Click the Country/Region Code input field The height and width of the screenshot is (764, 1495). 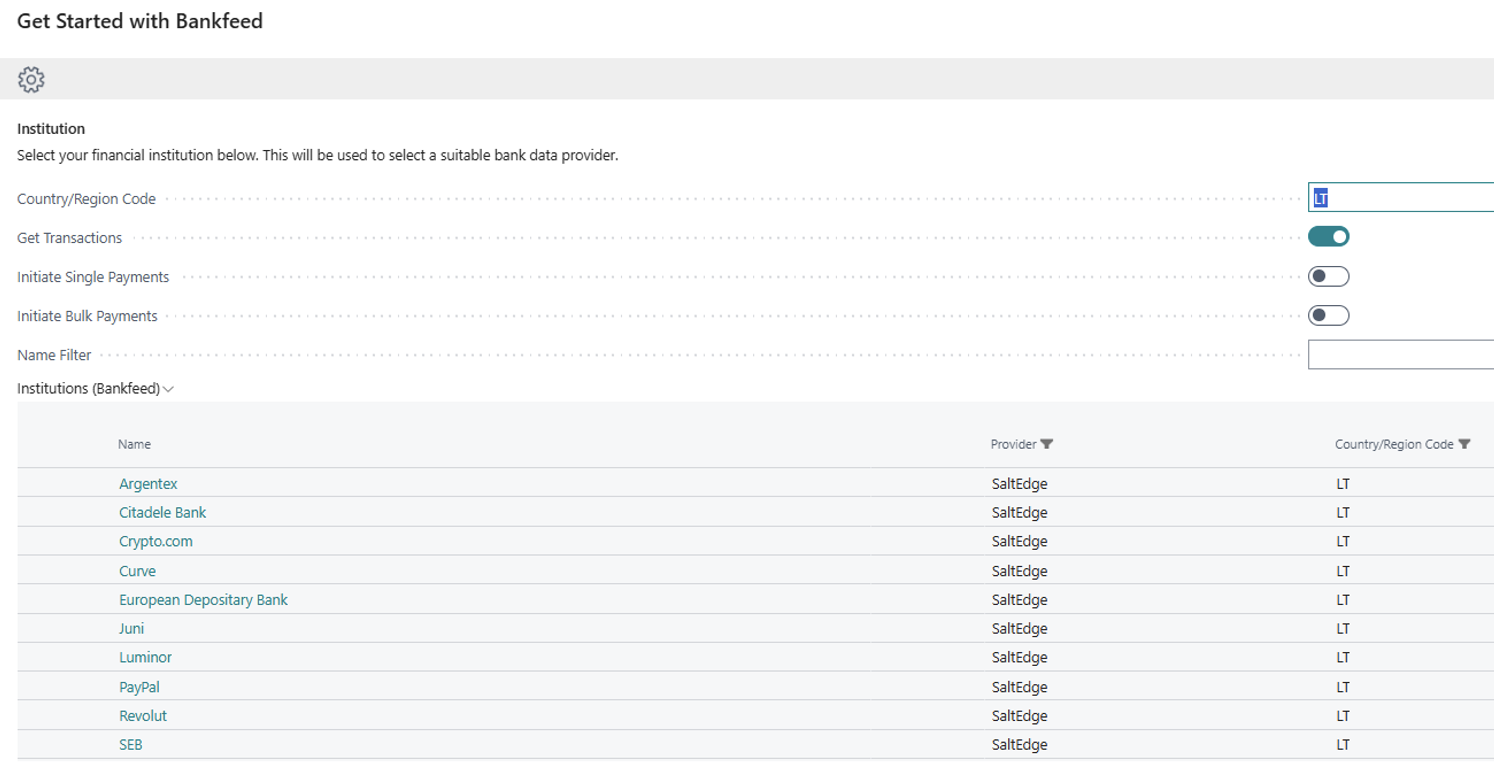tap(1401, 198)
